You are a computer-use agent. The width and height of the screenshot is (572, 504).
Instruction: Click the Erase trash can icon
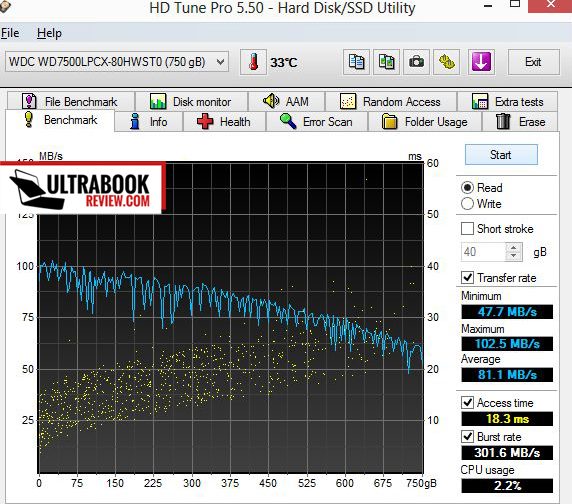click(503, 121)
